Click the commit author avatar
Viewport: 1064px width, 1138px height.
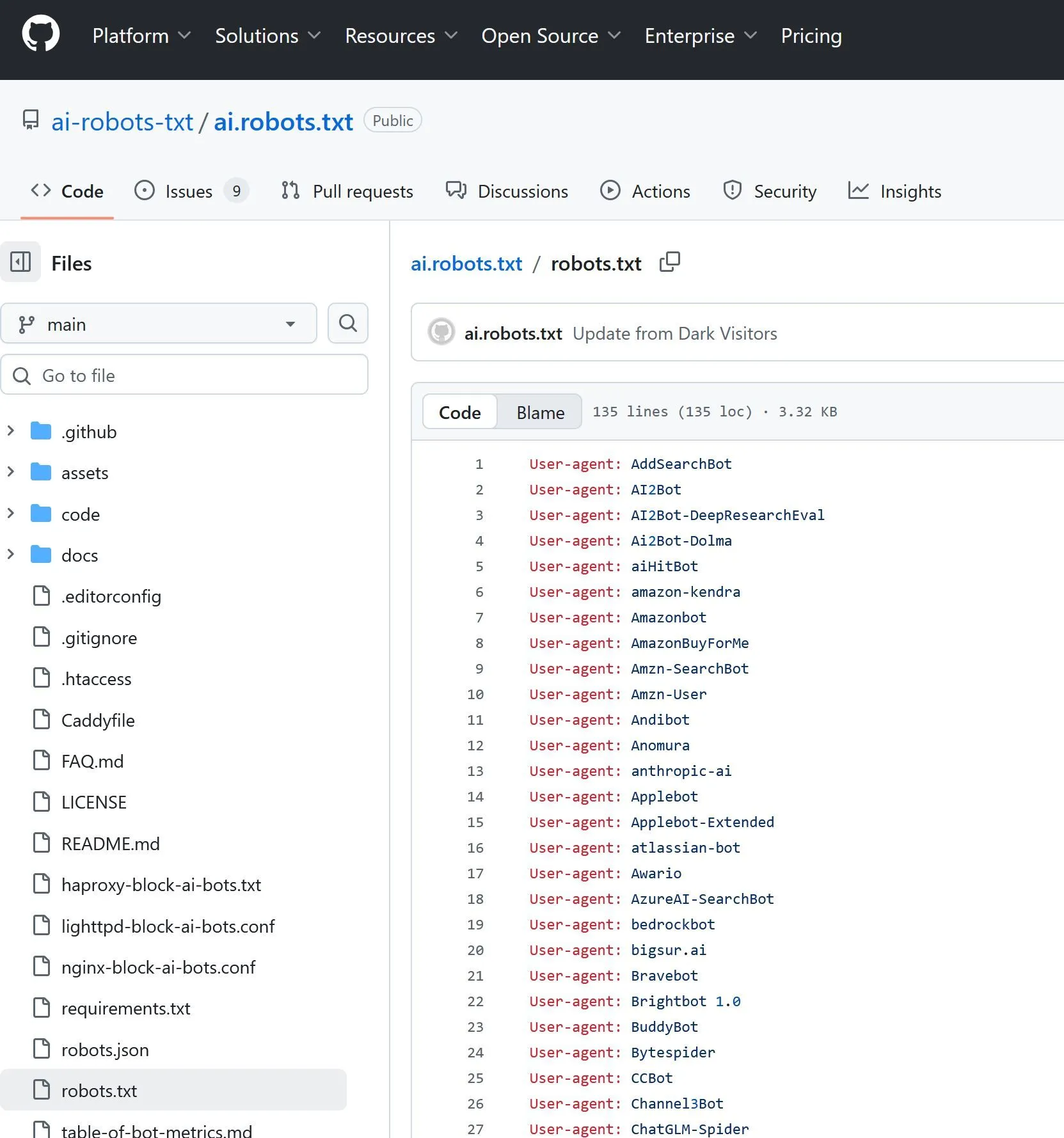[x=441, y=331]
